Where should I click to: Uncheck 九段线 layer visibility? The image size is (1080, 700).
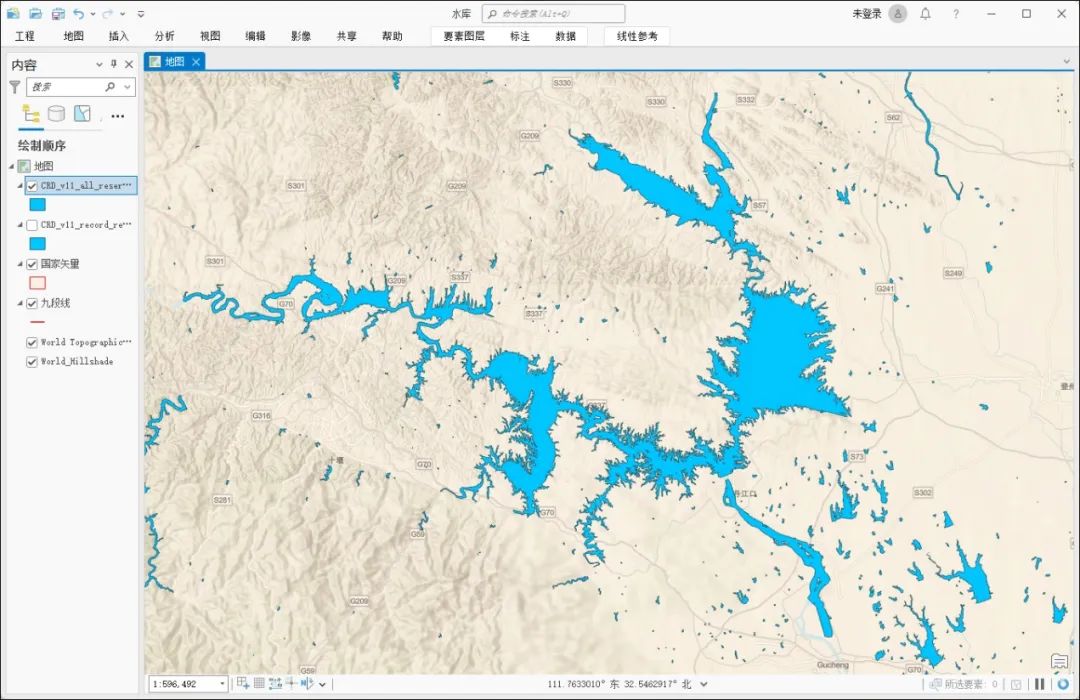(x=32, y=303)
